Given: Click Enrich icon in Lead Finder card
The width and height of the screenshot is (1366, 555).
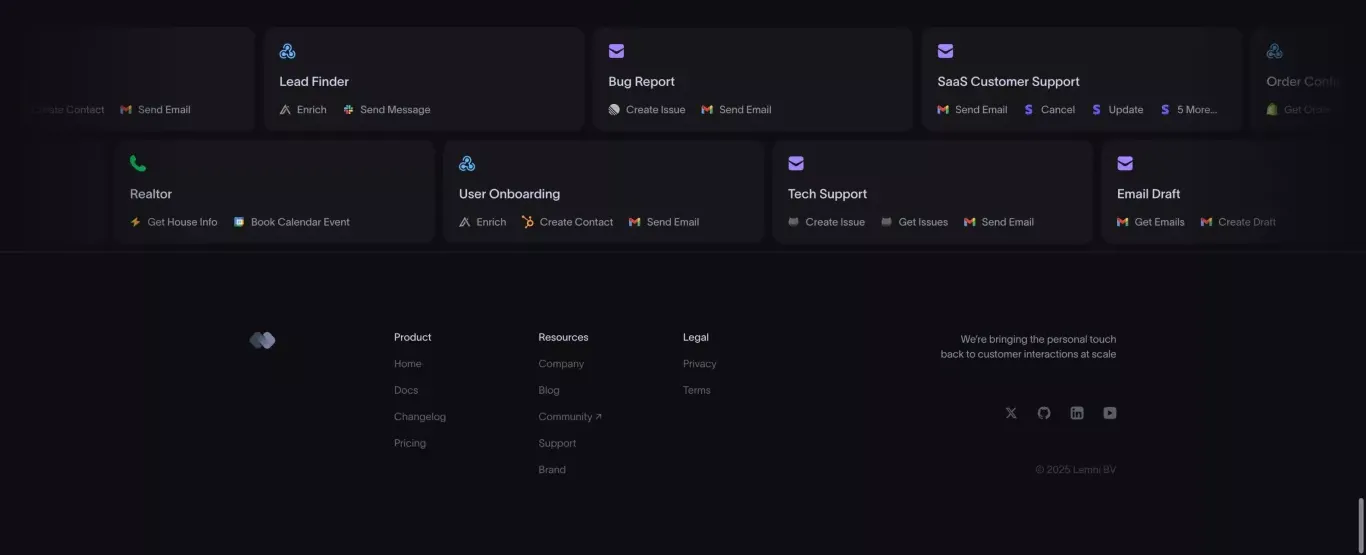Looking at the screenshot, I should 285,110.
